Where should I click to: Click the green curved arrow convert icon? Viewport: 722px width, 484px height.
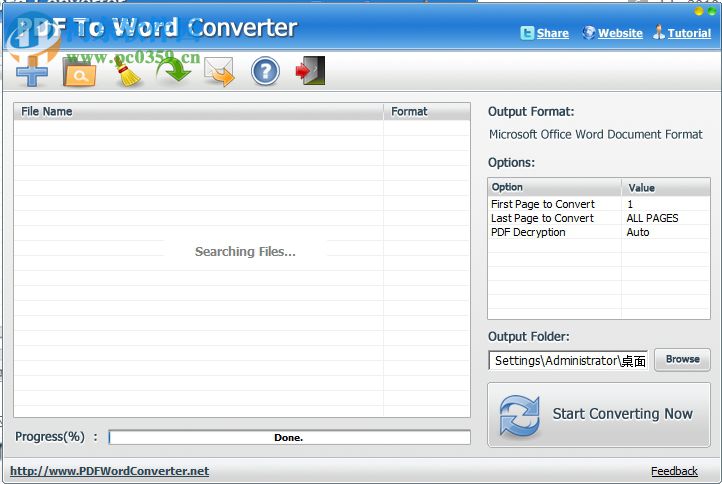tap(173, 71)
